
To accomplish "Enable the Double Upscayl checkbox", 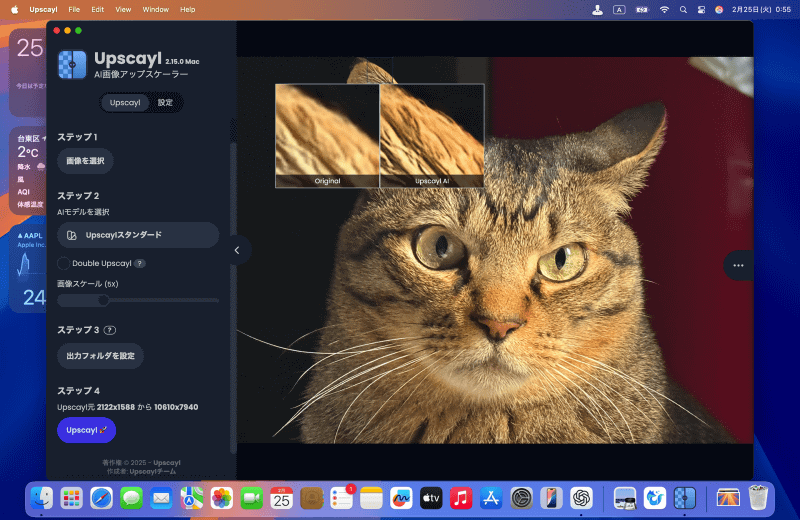I will tap(63, 263).
